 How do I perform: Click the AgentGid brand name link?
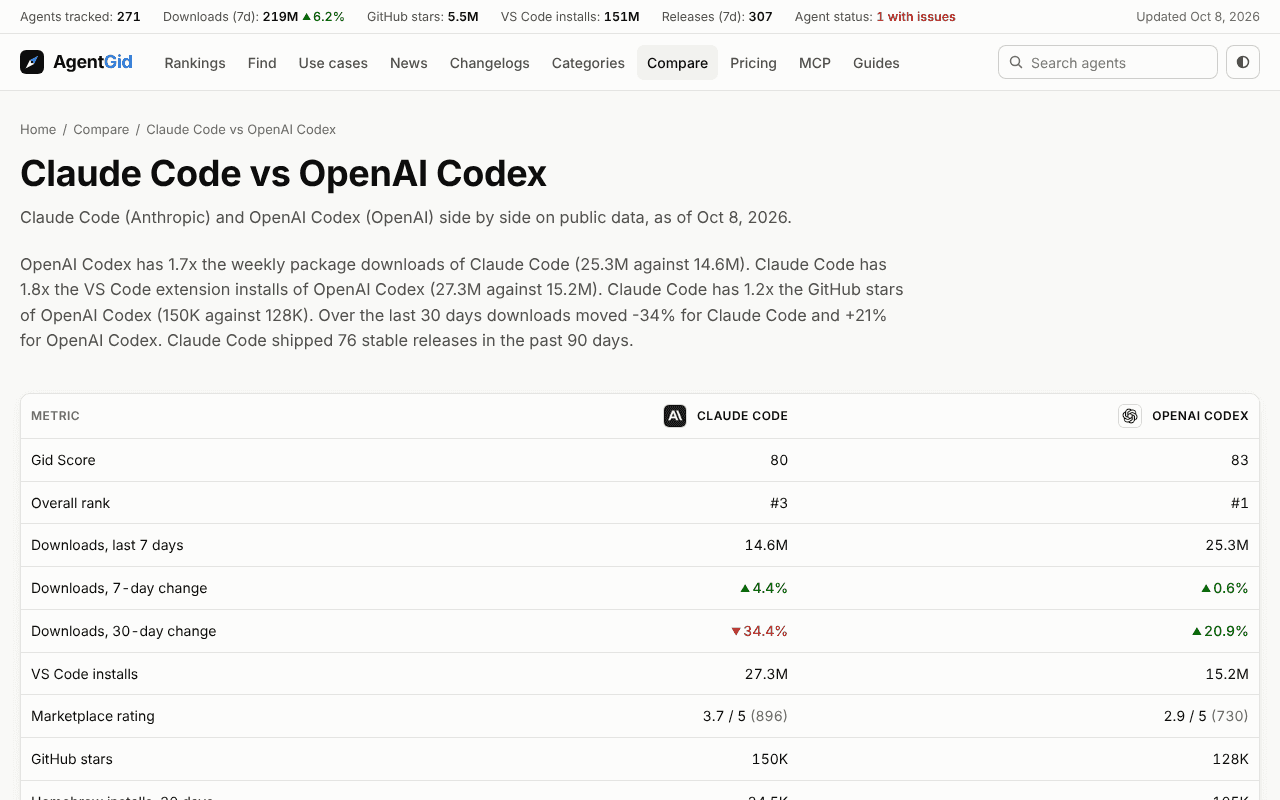93,62
